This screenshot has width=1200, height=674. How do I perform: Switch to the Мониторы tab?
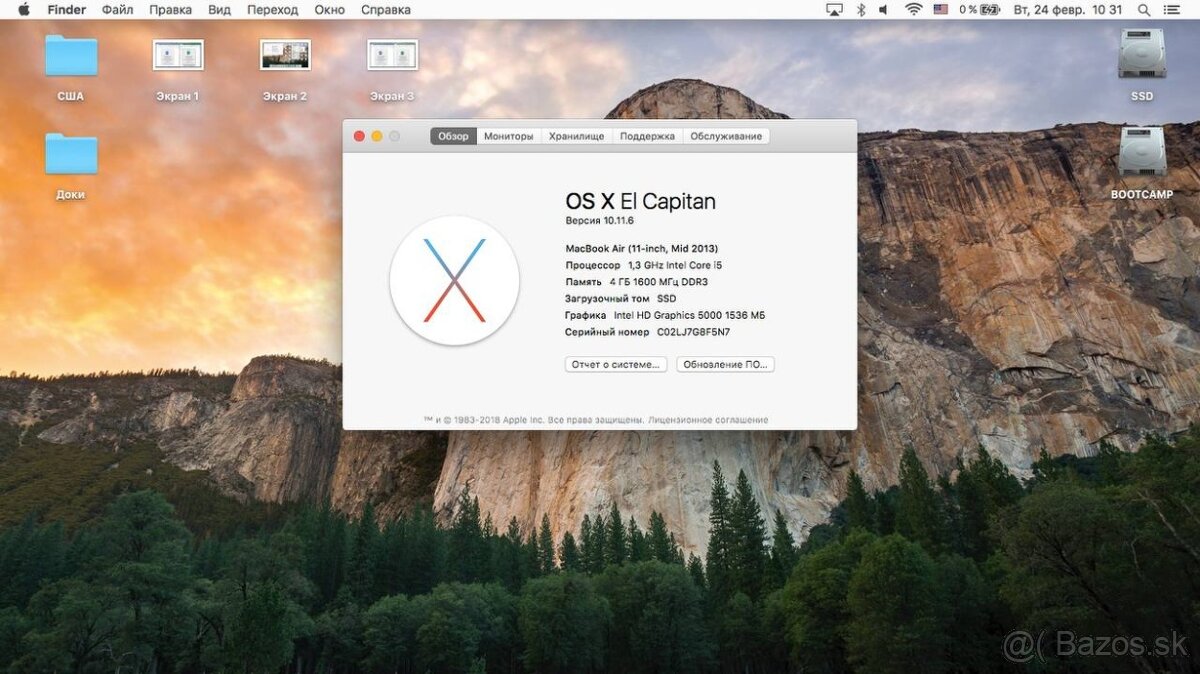(x=508, y=136)
